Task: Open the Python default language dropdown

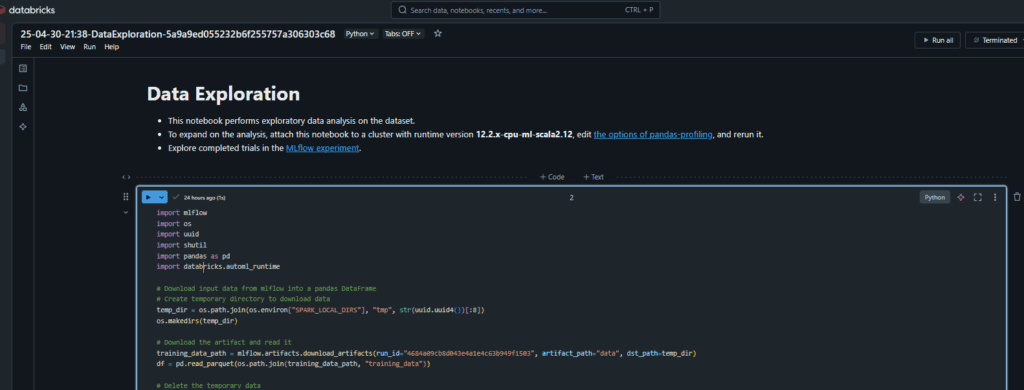Action: pos(360,33)
